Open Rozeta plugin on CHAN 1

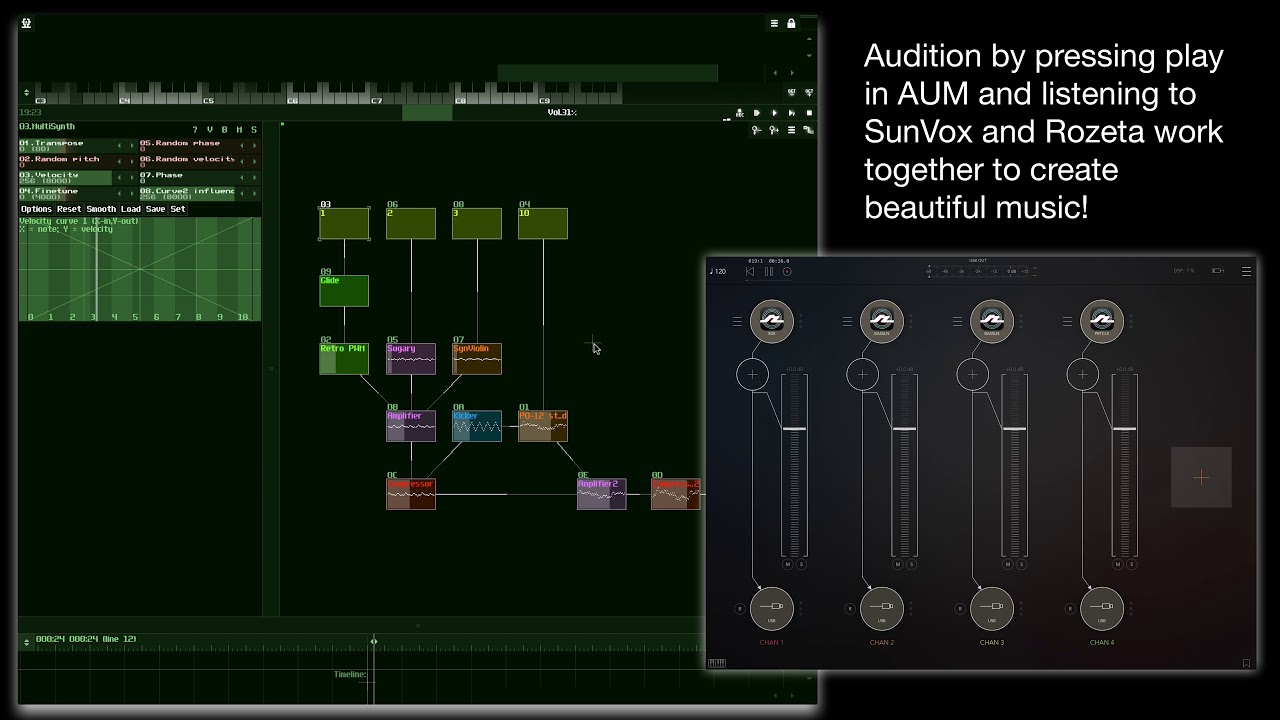coord(772,322)
